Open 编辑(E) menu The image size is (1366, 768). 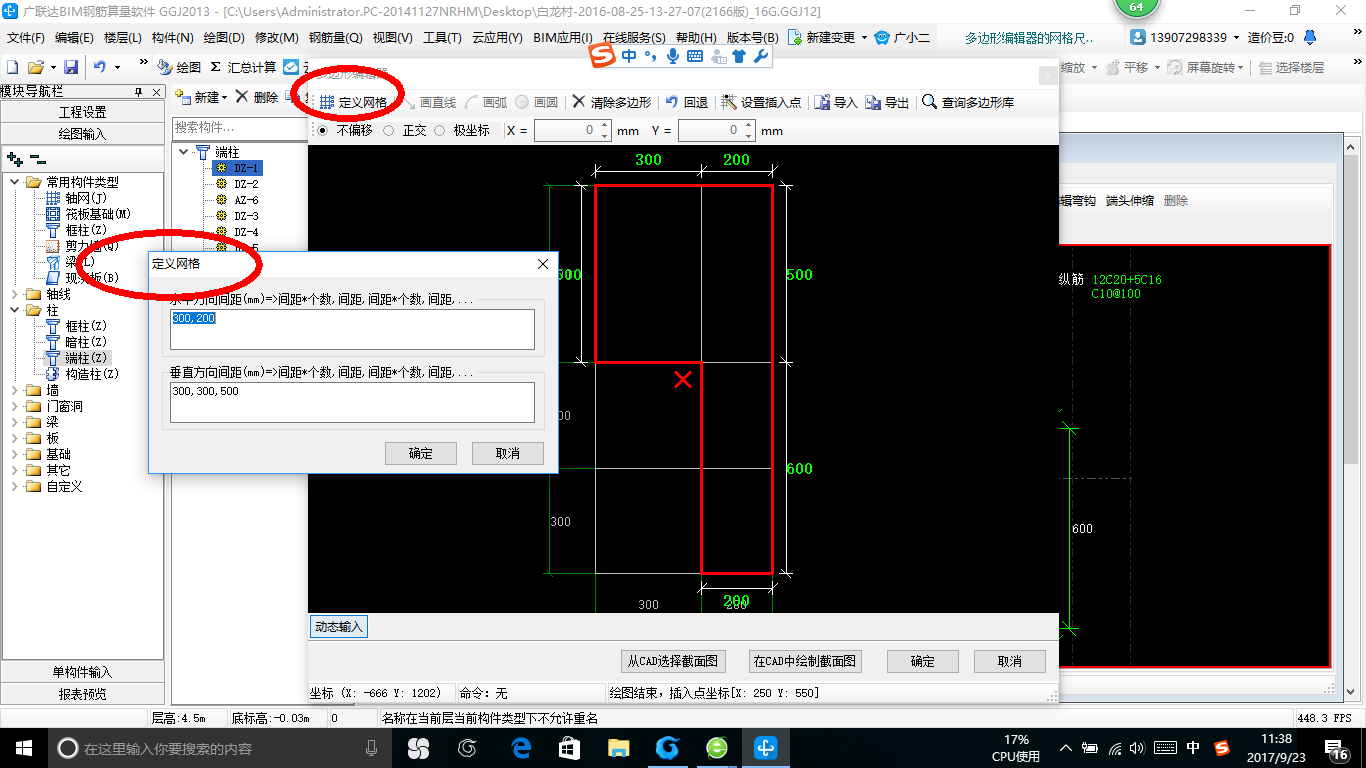tap(74, 37)
